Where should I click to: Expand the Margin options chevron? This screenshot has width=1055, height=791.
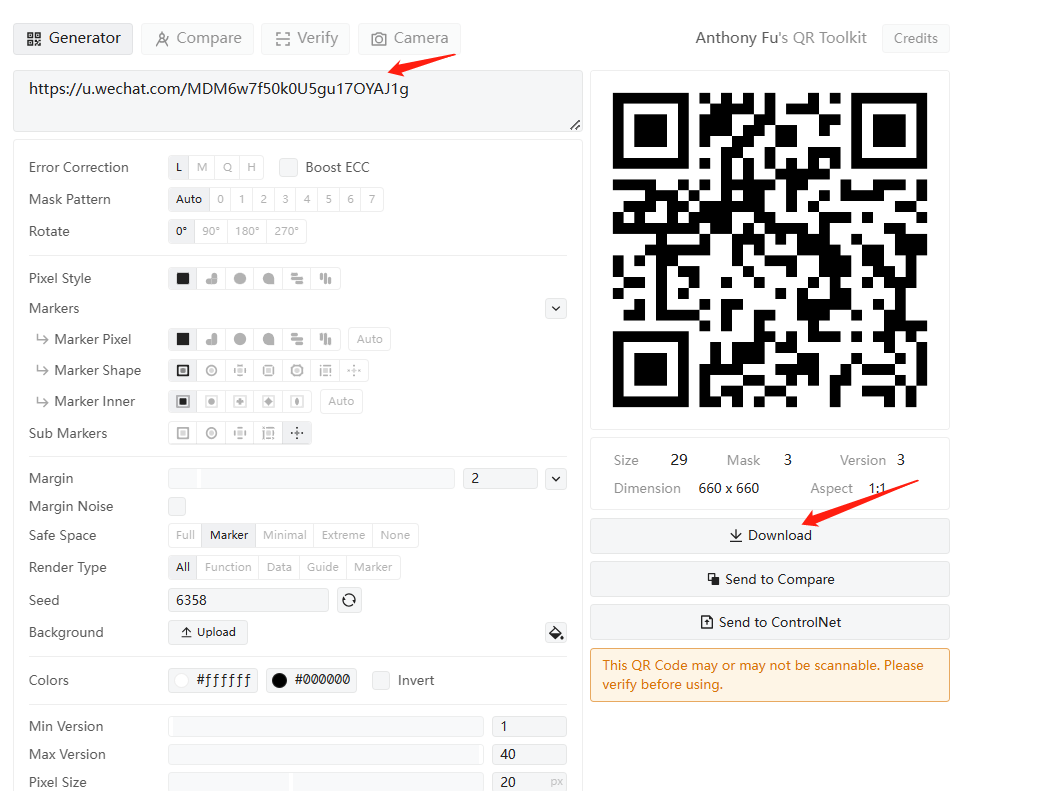(x=556, y=479)
